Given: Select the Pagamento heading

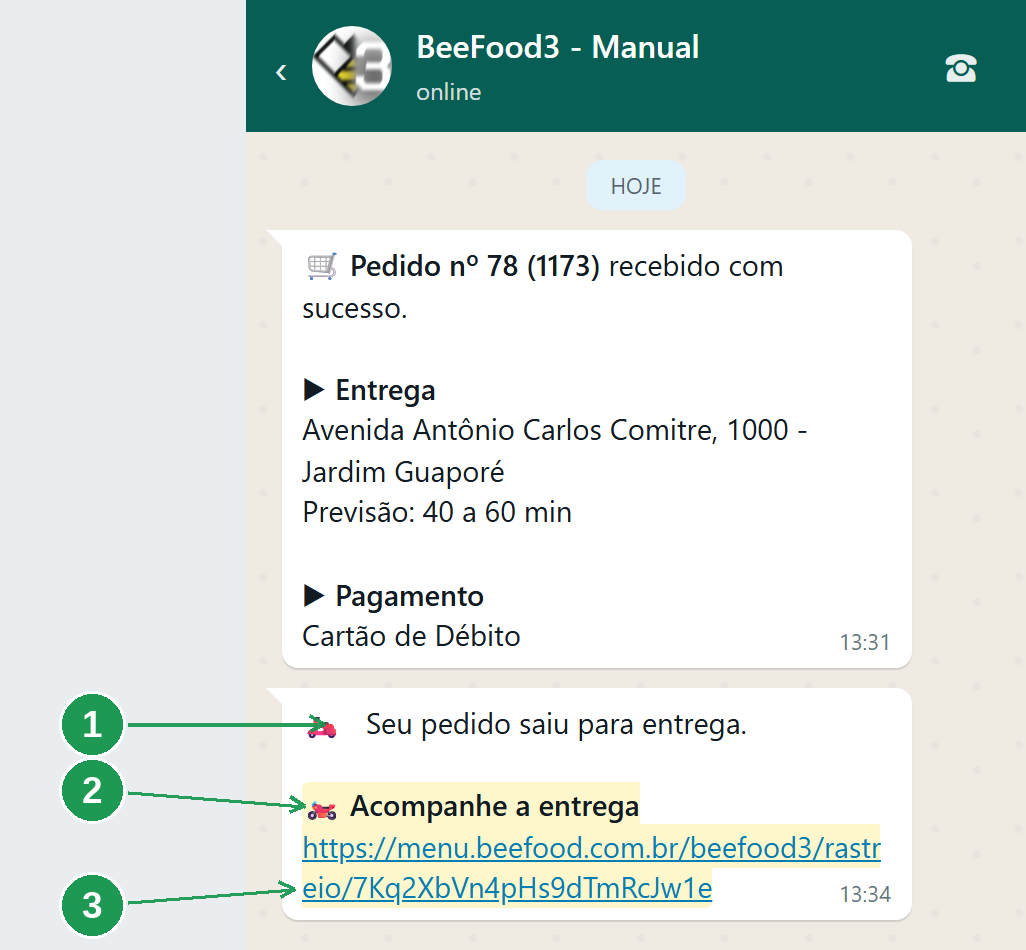Looking at the screenshot, I should tap(410, 597).
